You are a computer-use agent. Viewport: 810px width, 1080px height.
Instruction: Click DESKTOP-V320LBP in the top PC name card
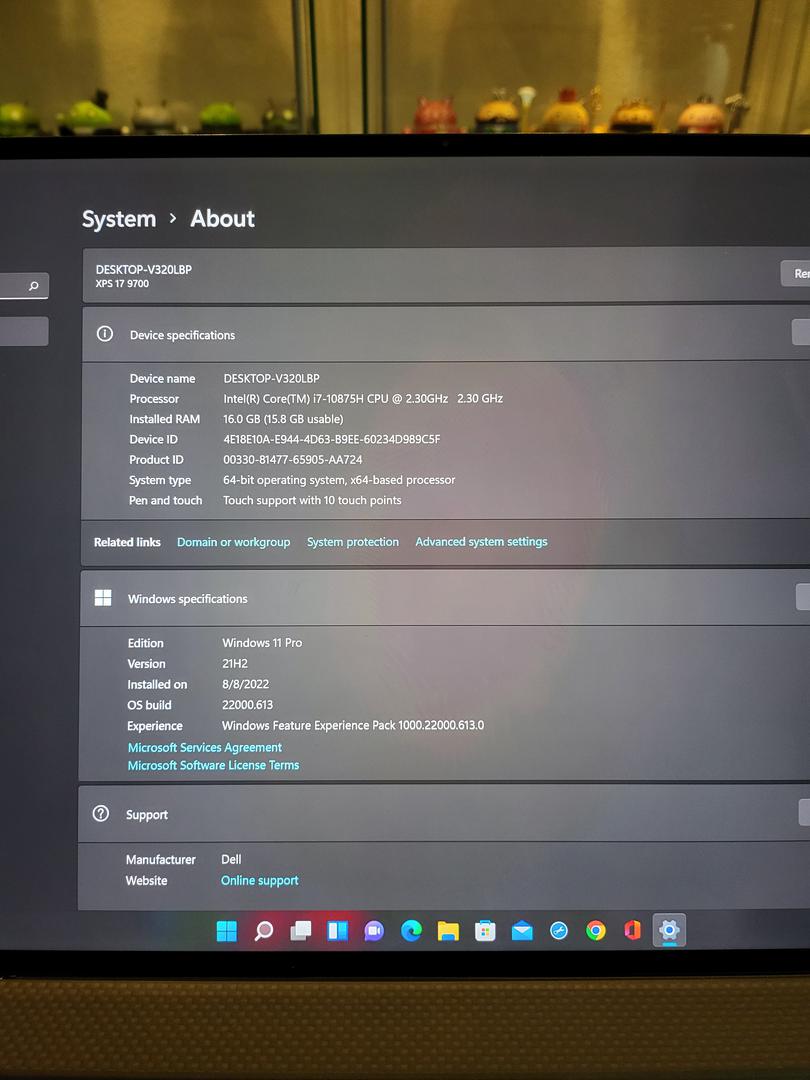pos(144,269)
